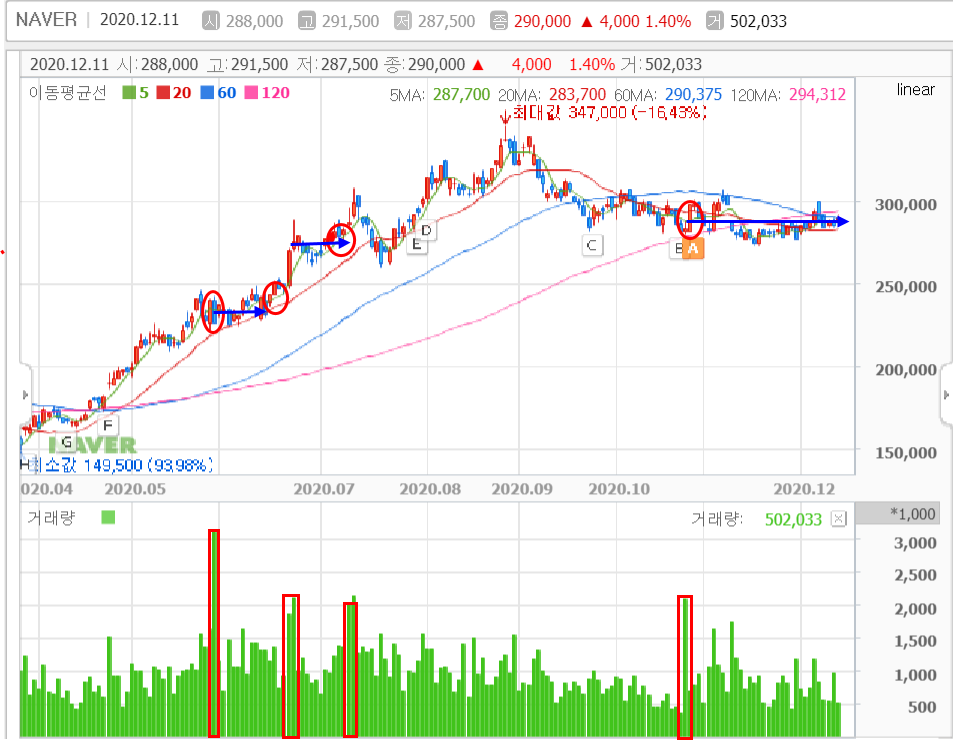Image resolution: width=953 pixels, height=740 pixels.
Task: Click the 2020.05 date axis label
Action: pyautogui.click(x=135, y=489)
